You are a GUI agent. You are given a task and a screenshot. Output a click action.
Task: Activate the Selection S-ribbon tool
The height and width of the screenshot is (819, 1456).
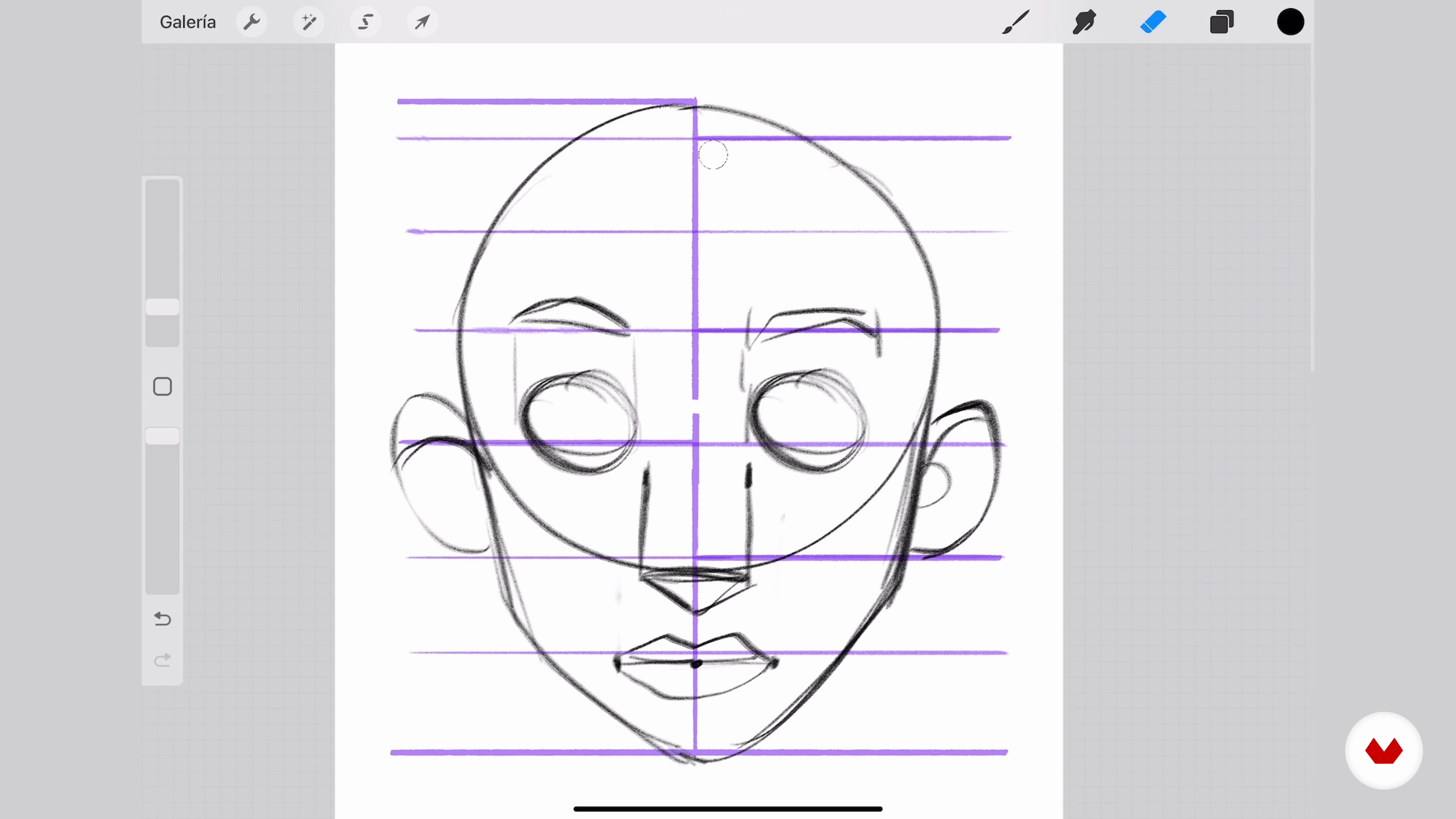(366, 22)
